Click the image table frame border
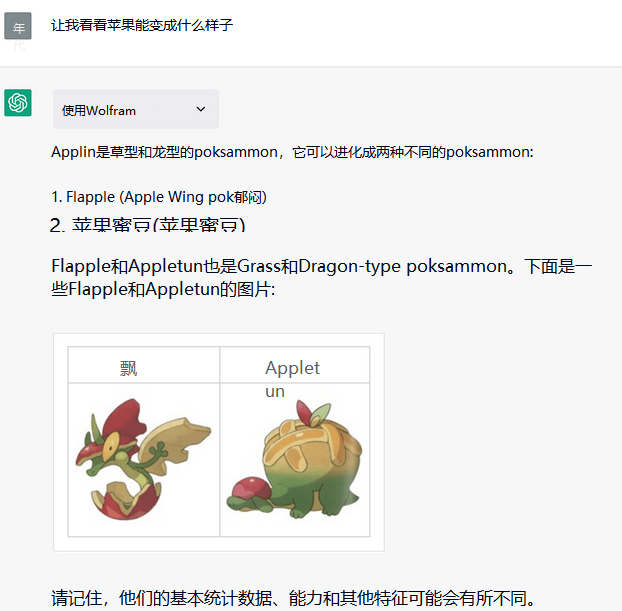 pyautogui.click(x=219, y=442)
